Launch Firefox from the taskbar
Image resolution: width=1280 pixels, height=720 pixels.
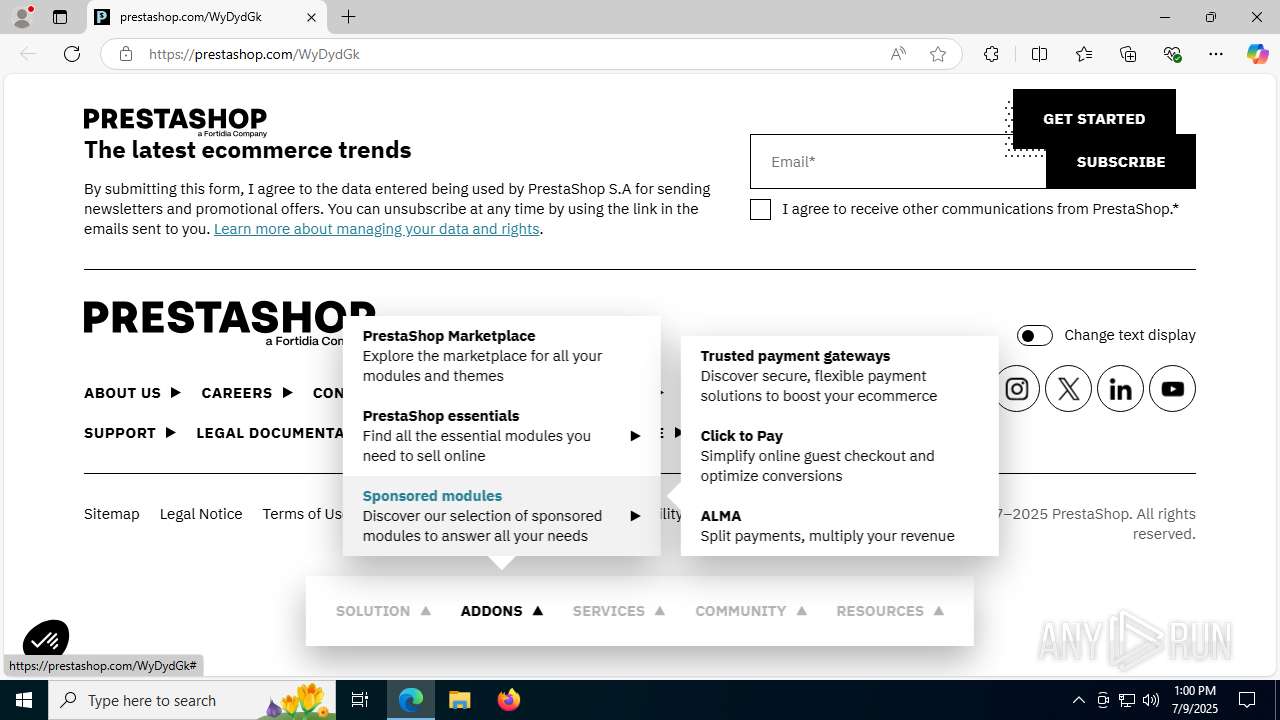(509, 700)
